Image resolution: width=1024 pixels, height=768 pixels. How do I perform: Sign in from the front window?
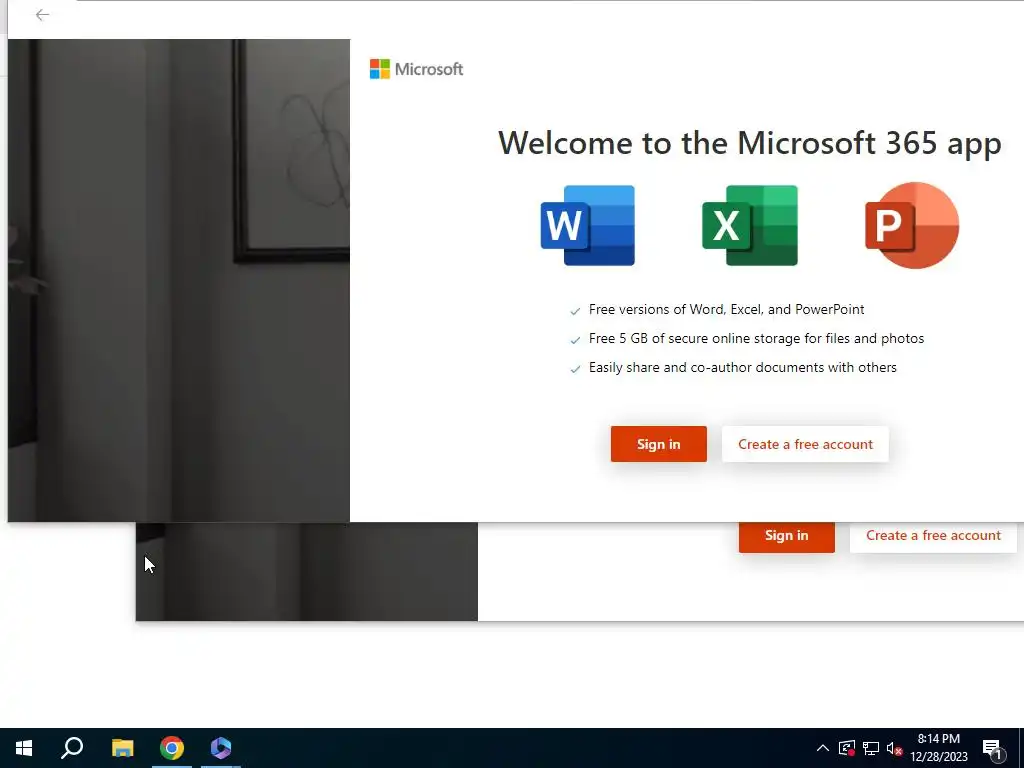coord(658,444)
